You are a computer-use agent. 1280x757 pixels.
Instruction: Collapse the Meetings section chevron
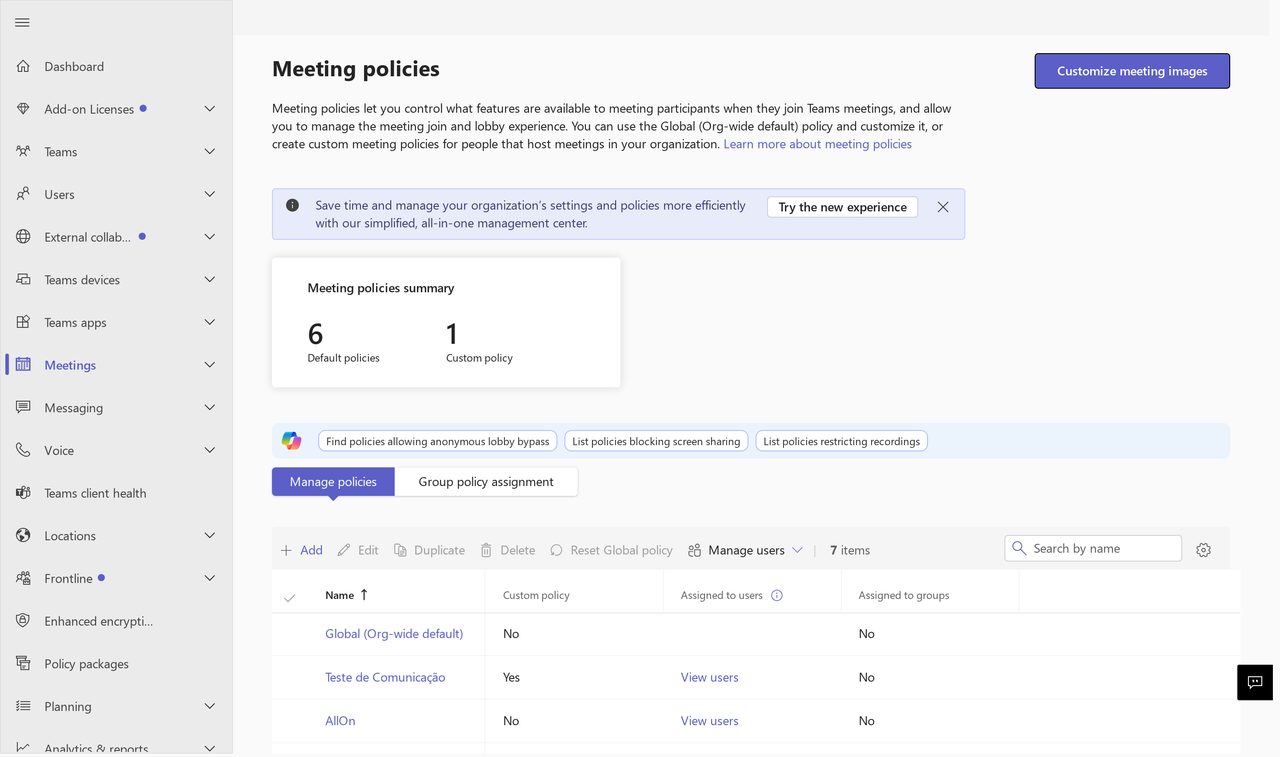210,365
